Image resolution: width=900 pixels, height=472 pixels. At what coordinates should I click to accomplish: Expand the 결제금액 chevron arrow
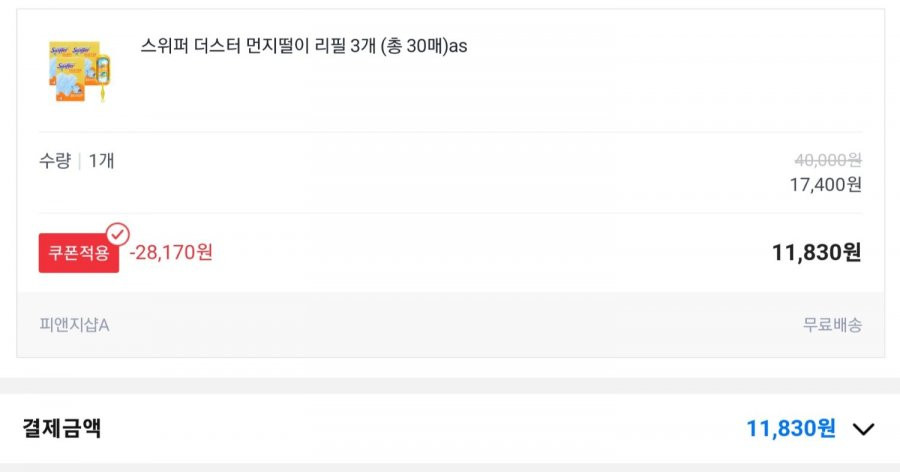[863, 429]
